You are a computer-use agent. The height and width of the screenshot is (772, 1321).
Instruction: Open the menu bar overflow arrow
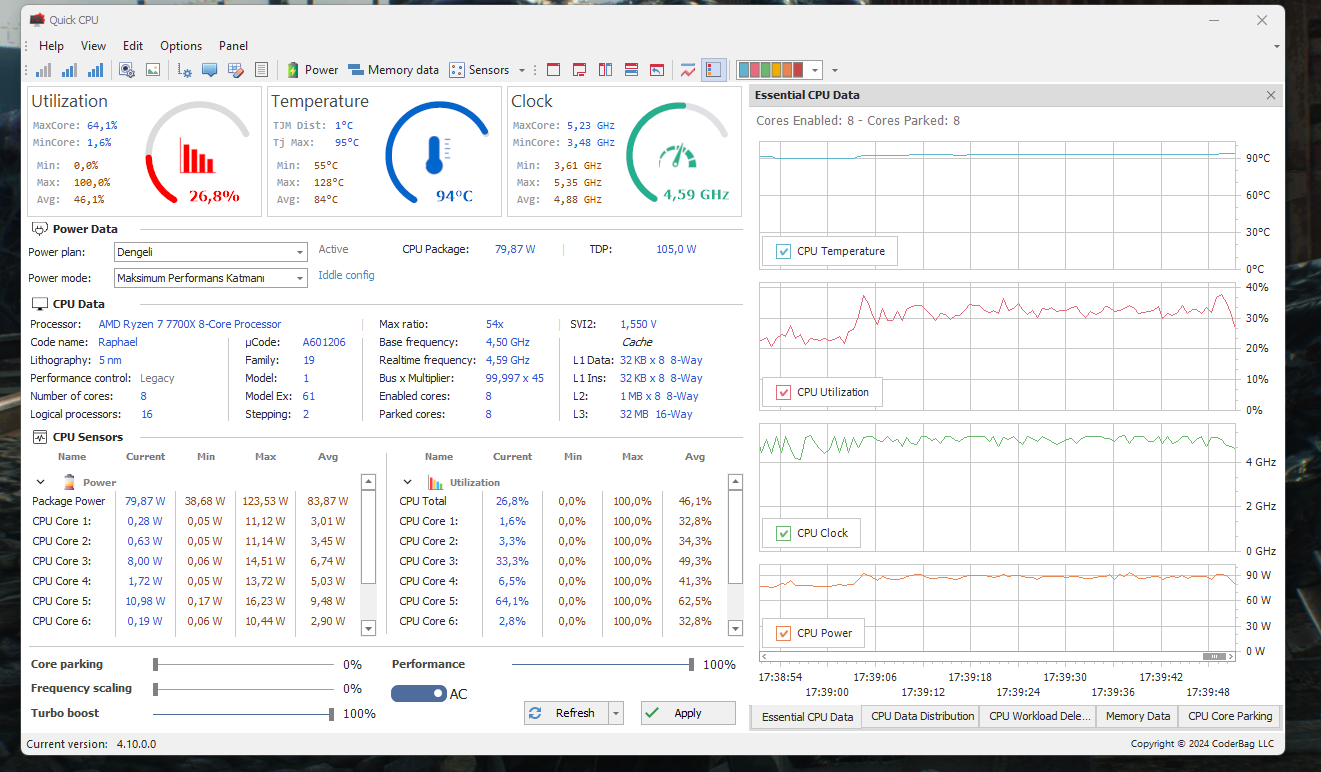(x=1277, y=46)
